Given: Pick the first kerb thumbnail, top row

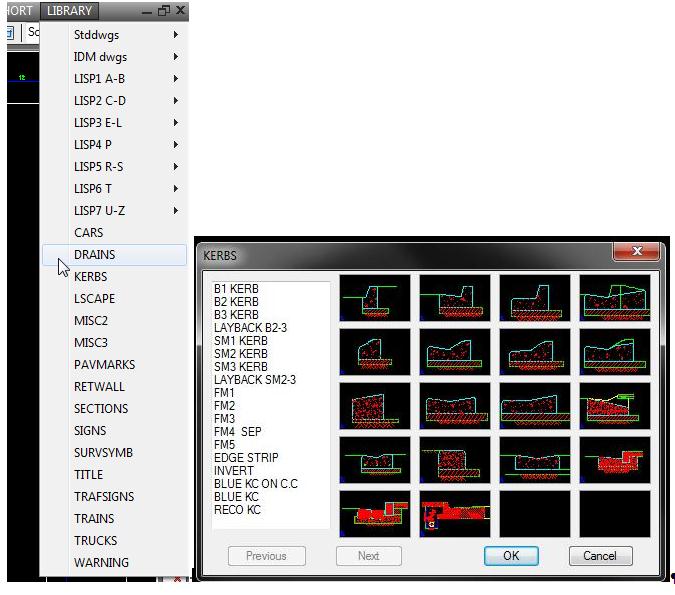Looking at the screenshot, I should coord(375,298).
